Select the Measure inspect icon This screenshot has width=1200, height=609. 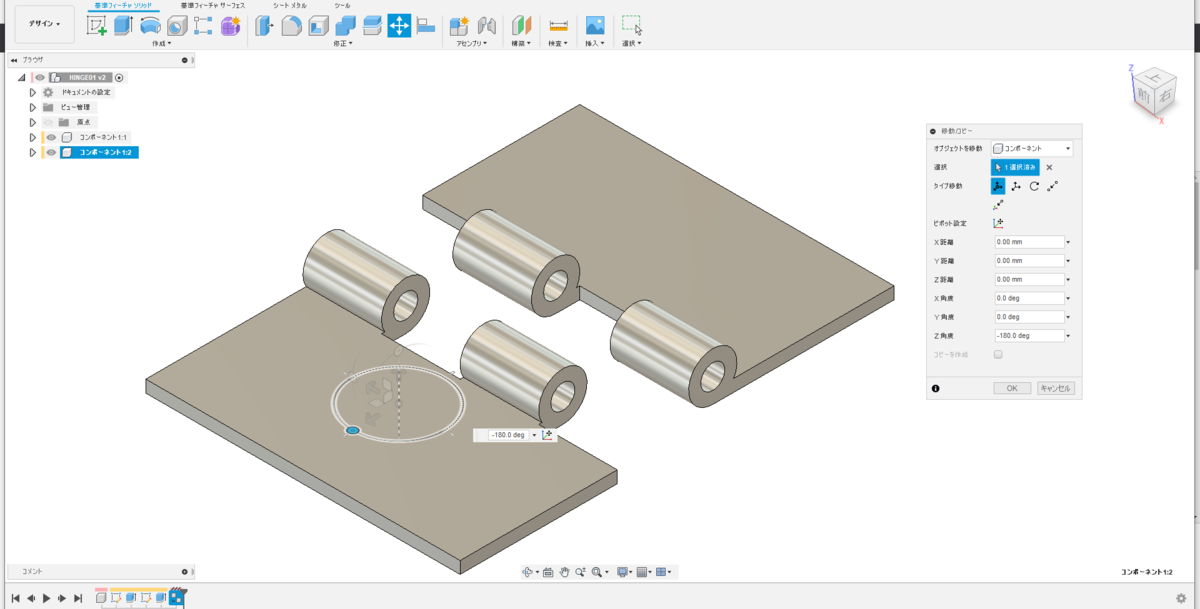click(x=558, y=26)
